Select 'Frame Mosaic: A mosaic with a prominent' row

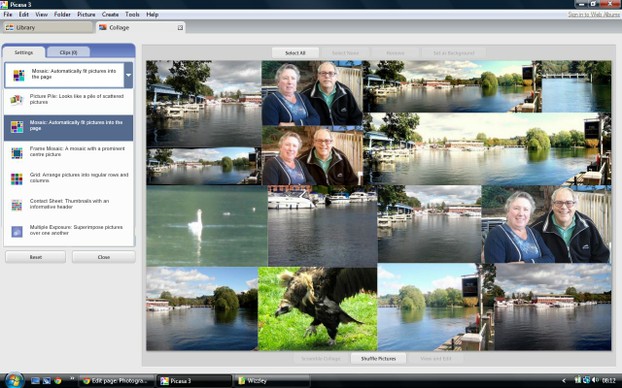(69, 152)
